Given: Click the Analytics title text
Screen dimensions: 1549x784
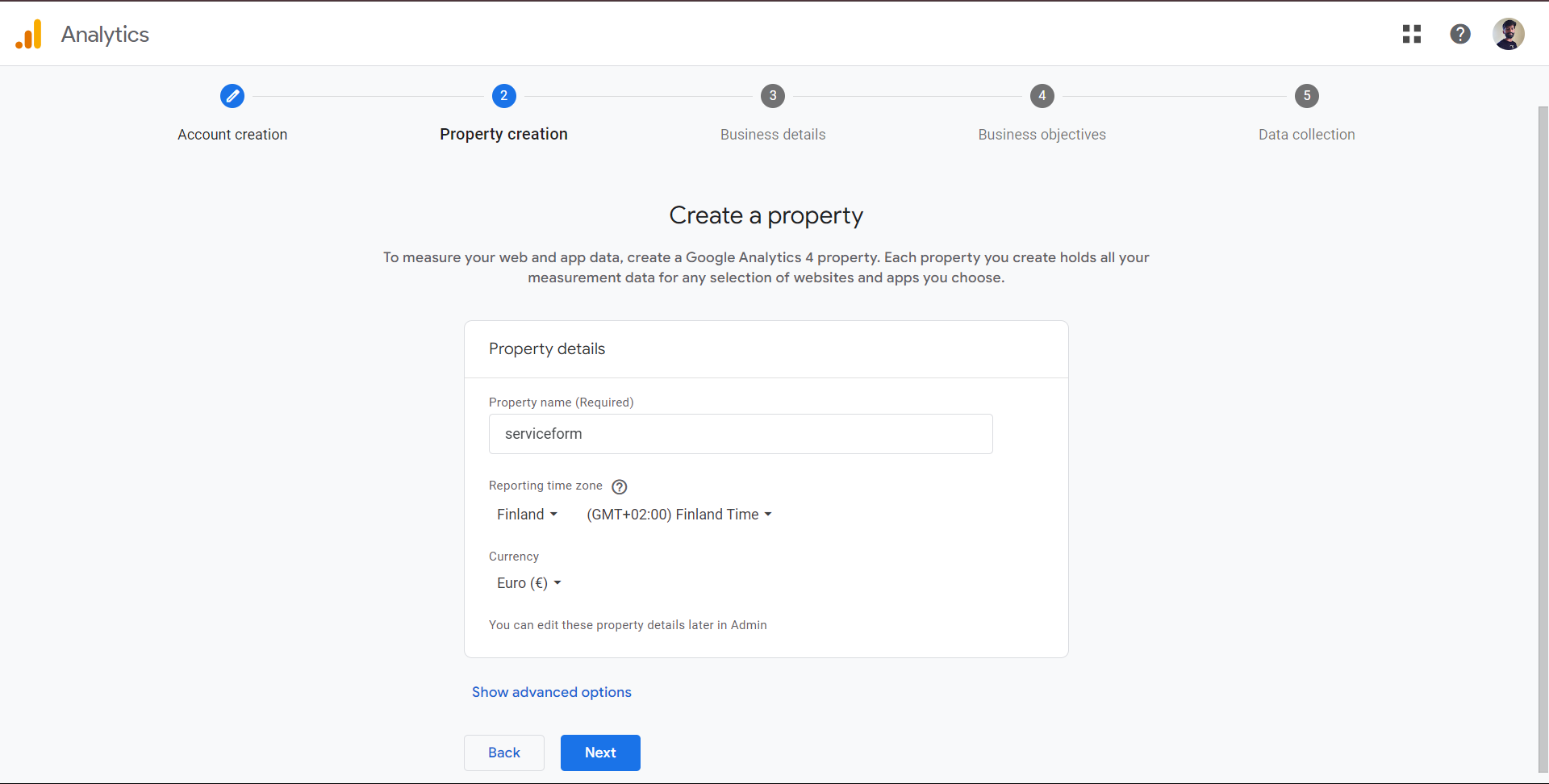Looking at the screenshot, I should pyautogui.click(x=105, y=35).
